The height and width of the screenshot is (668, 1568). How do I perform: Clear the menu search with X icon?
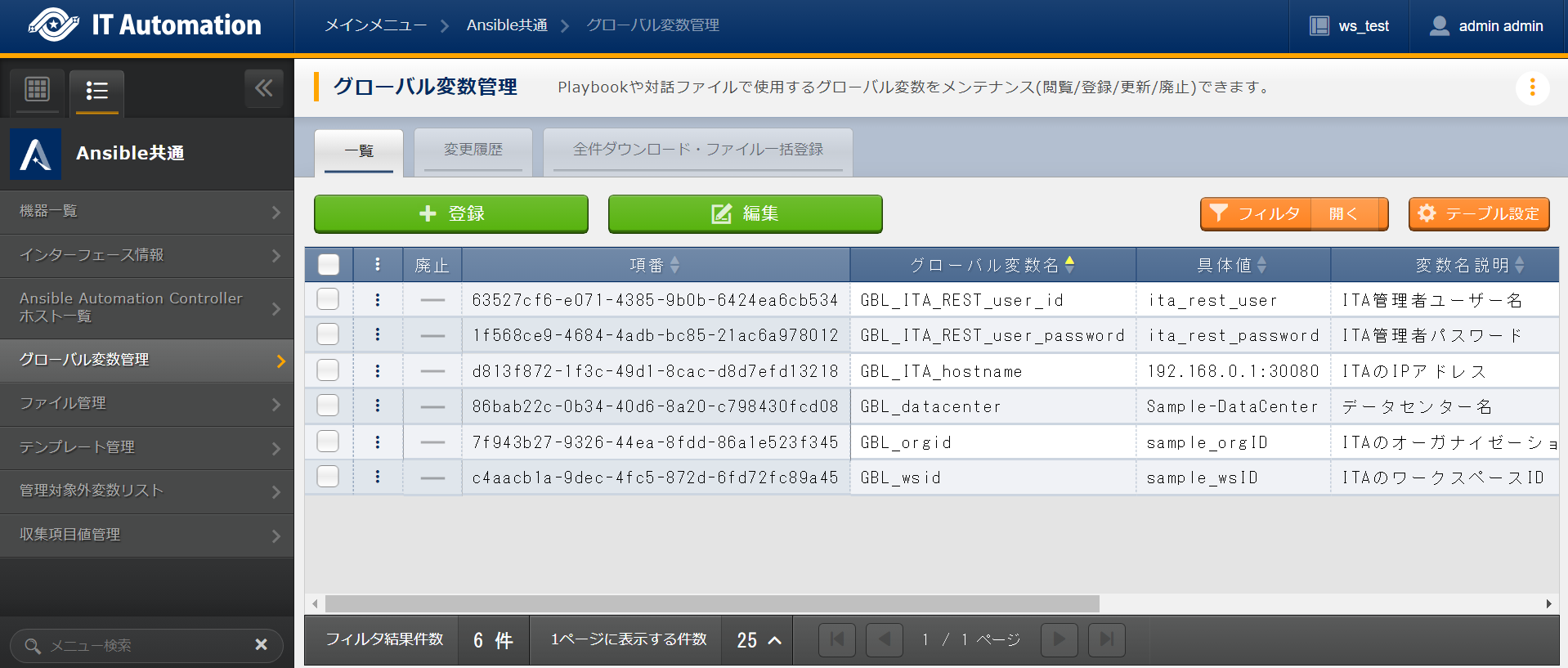click(x=261, y=644)
